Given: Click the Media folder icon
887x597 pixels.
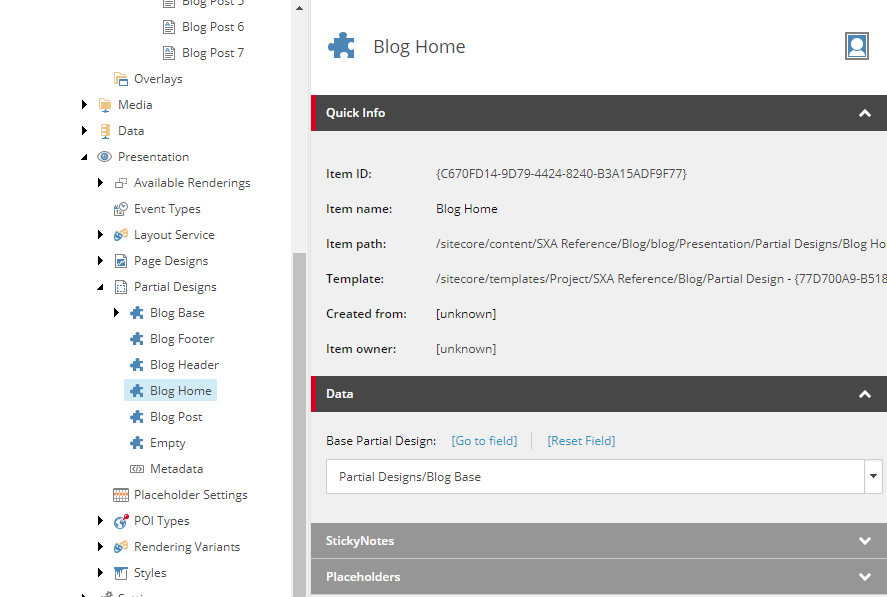Looking at the screenshot, I should pyautogui.click(x=105, y=105).
